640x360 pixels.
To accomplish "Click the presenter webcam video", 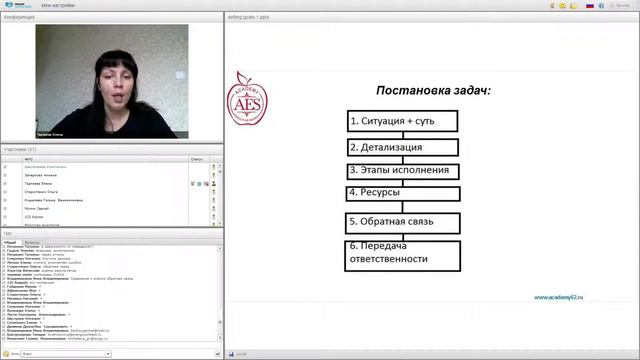I will (112, 81).
